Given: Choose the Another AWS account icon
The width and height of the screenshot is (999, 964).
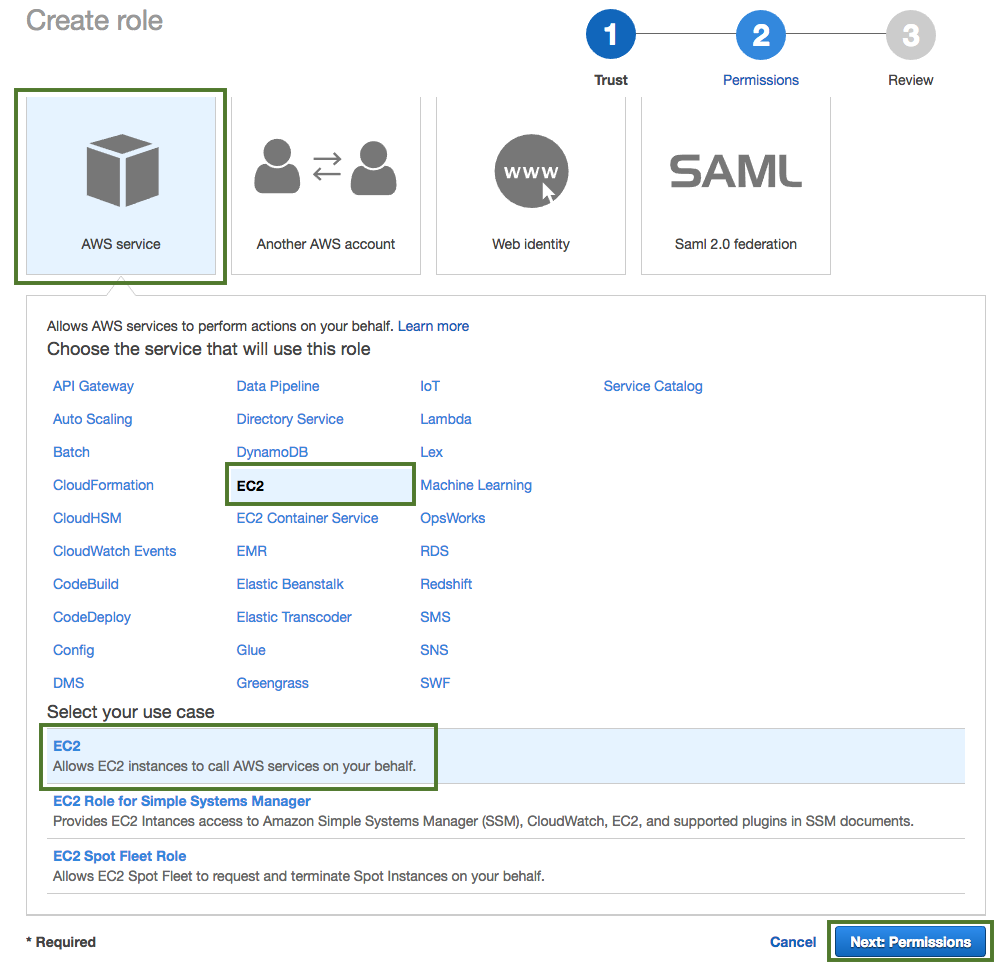Looking at the screenshot, I should (x=326, y=168).
